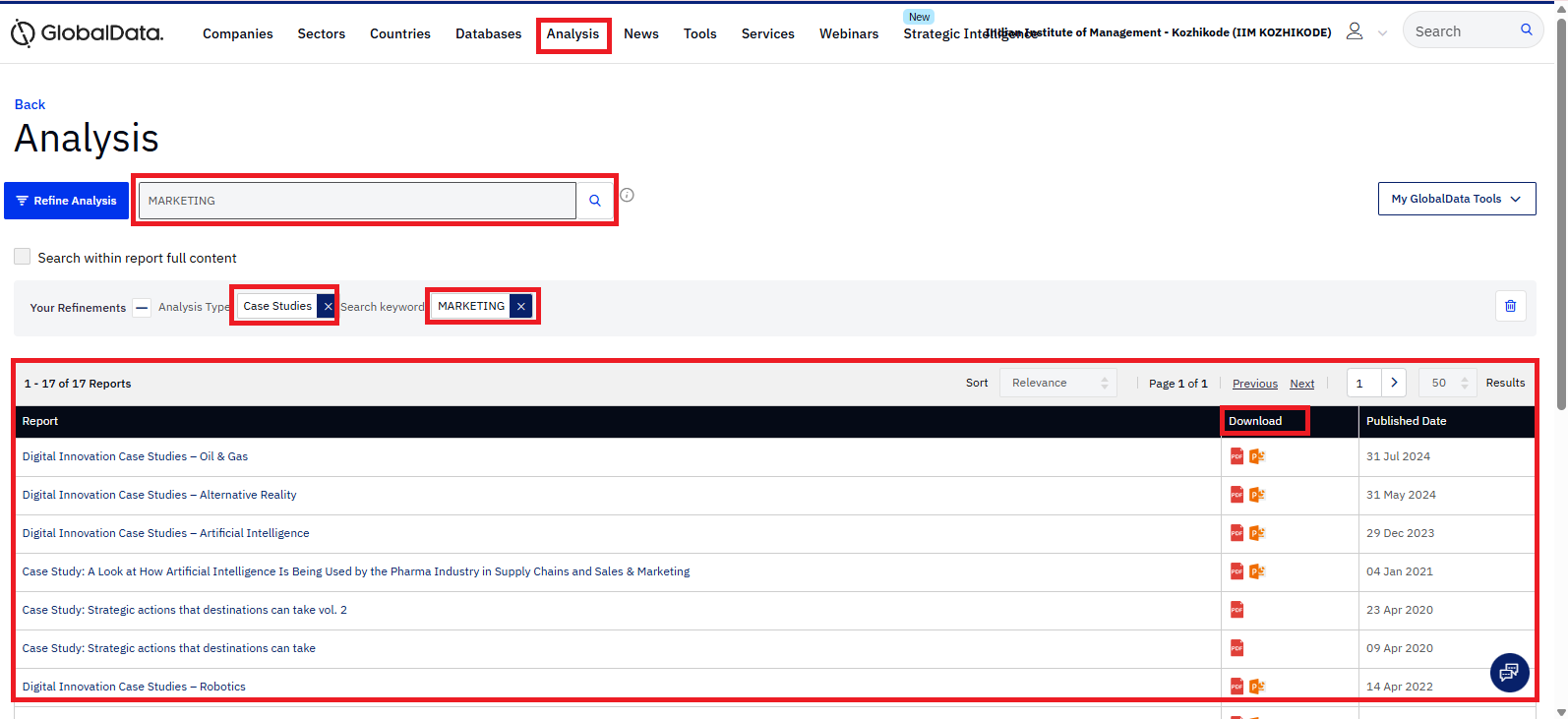Download PDF for Strategic actions vol. 2

pyautogui.click(x=1236, y=610)
